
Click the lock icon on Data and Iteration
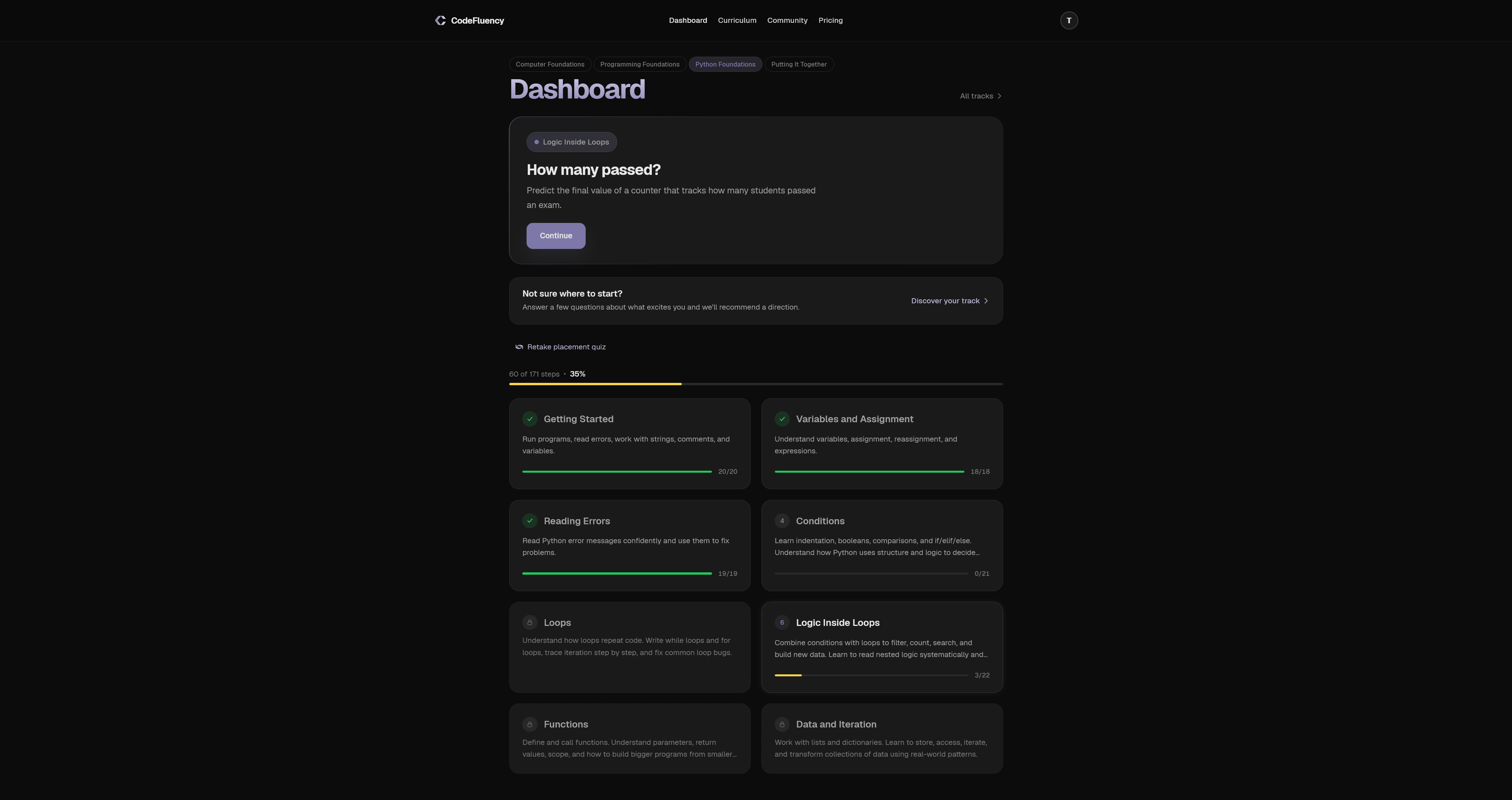pyautogui.click(x=782, y=724)
